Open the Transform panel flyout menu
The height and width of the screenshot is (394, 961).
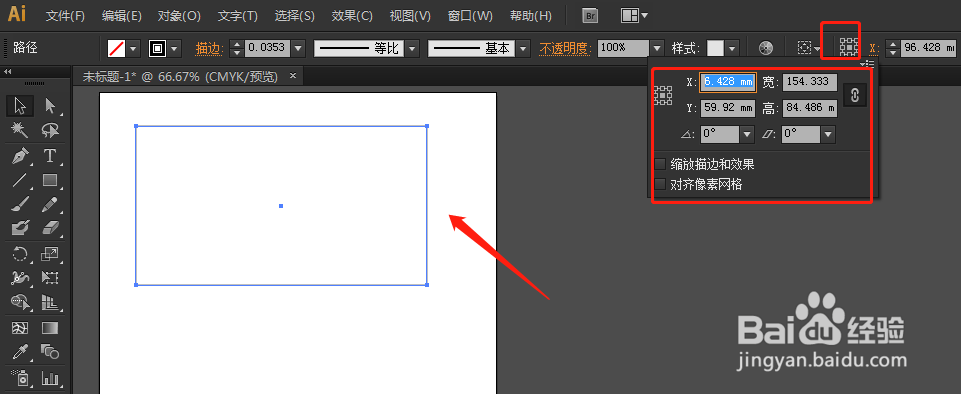pyautogui.click(x=867, y=64)
